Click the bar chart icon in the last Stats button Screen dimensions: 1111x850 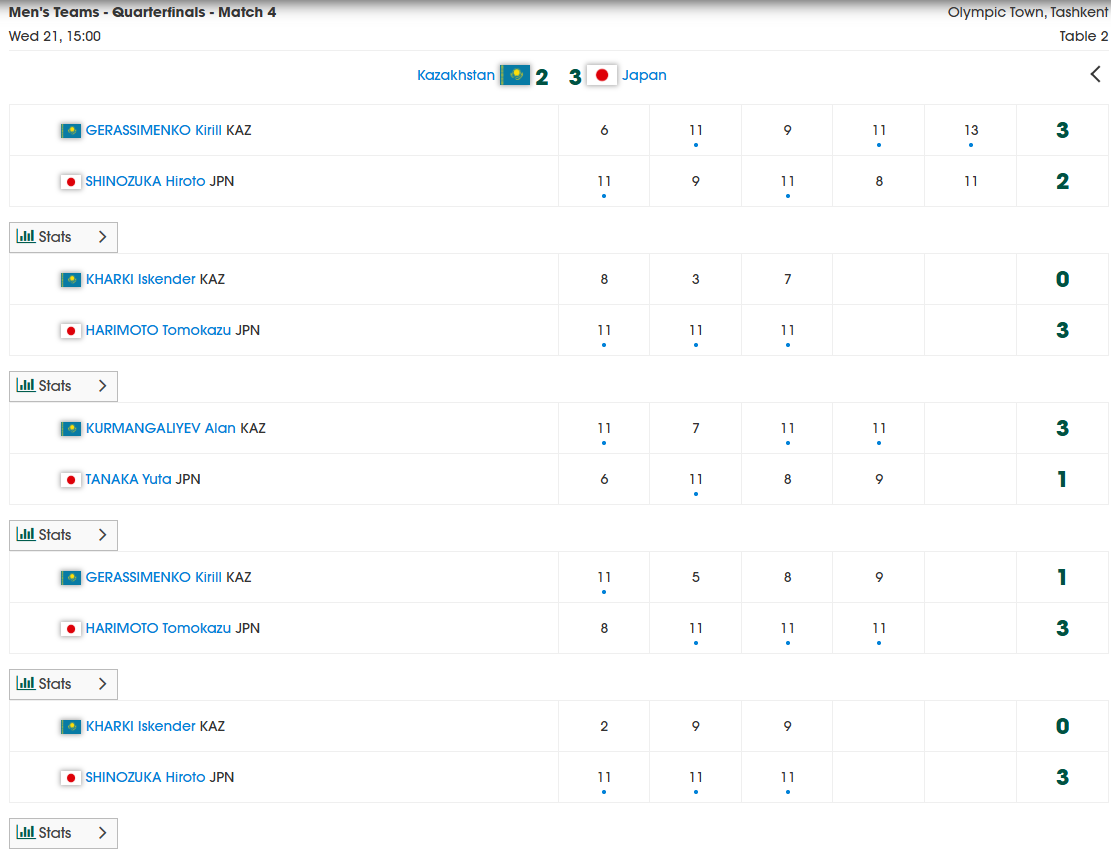point(26,832)
